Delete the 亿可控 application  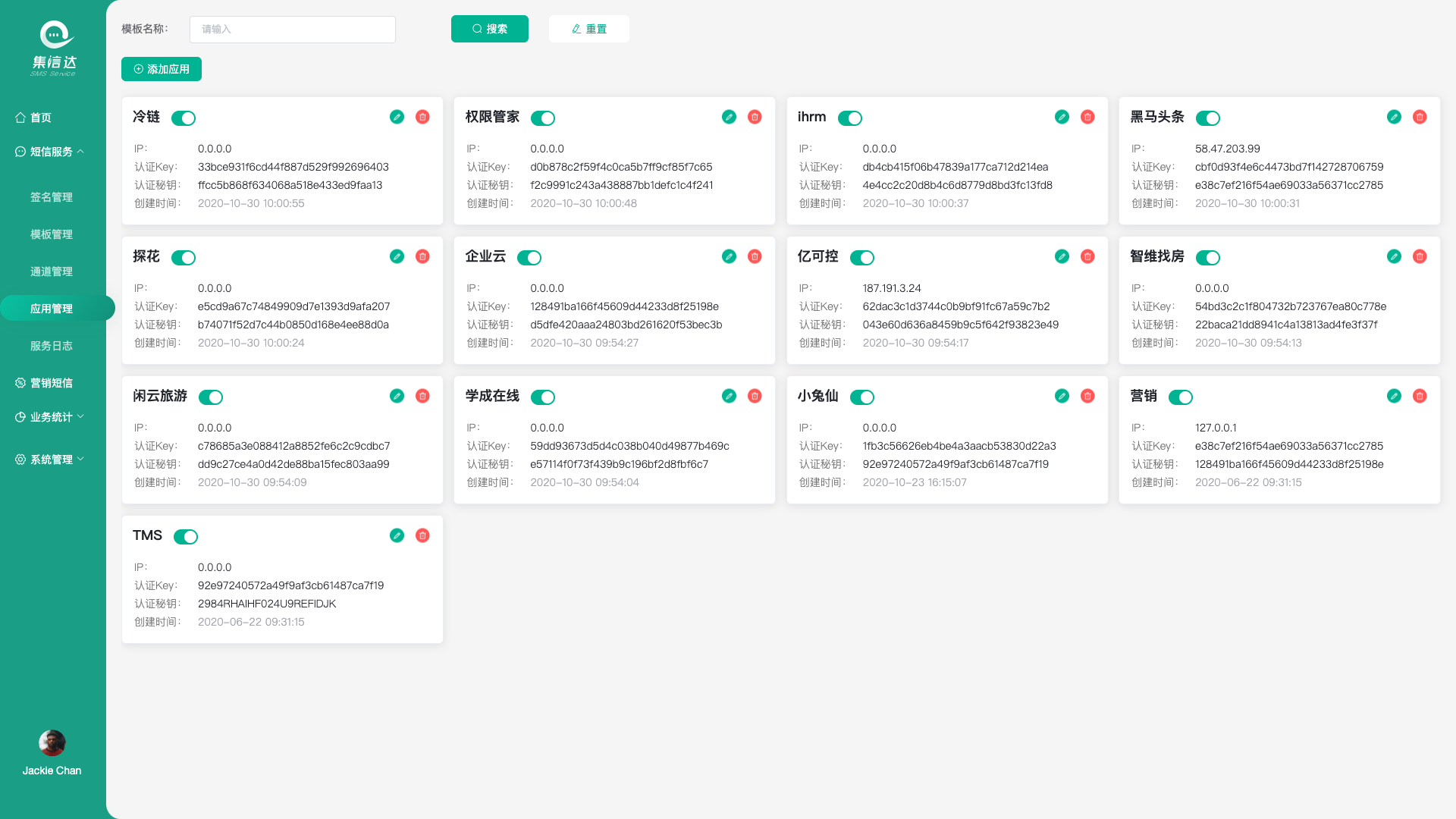(1087, 256)
